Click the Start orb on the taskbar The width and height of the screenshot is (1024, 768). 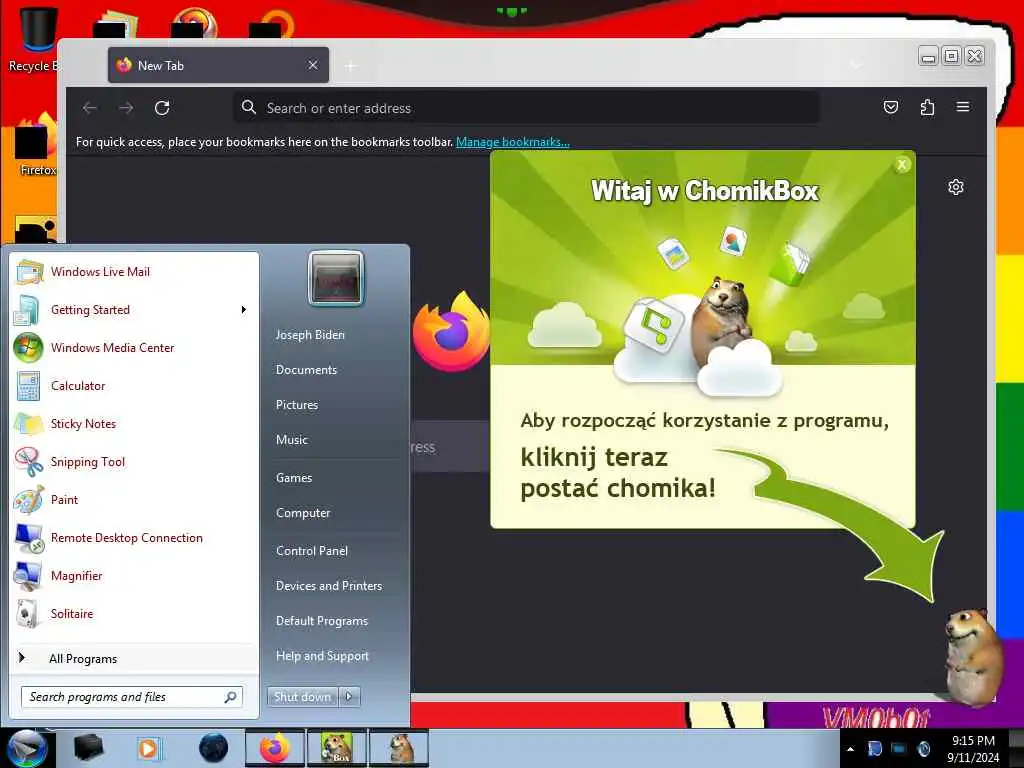(27, 748)
